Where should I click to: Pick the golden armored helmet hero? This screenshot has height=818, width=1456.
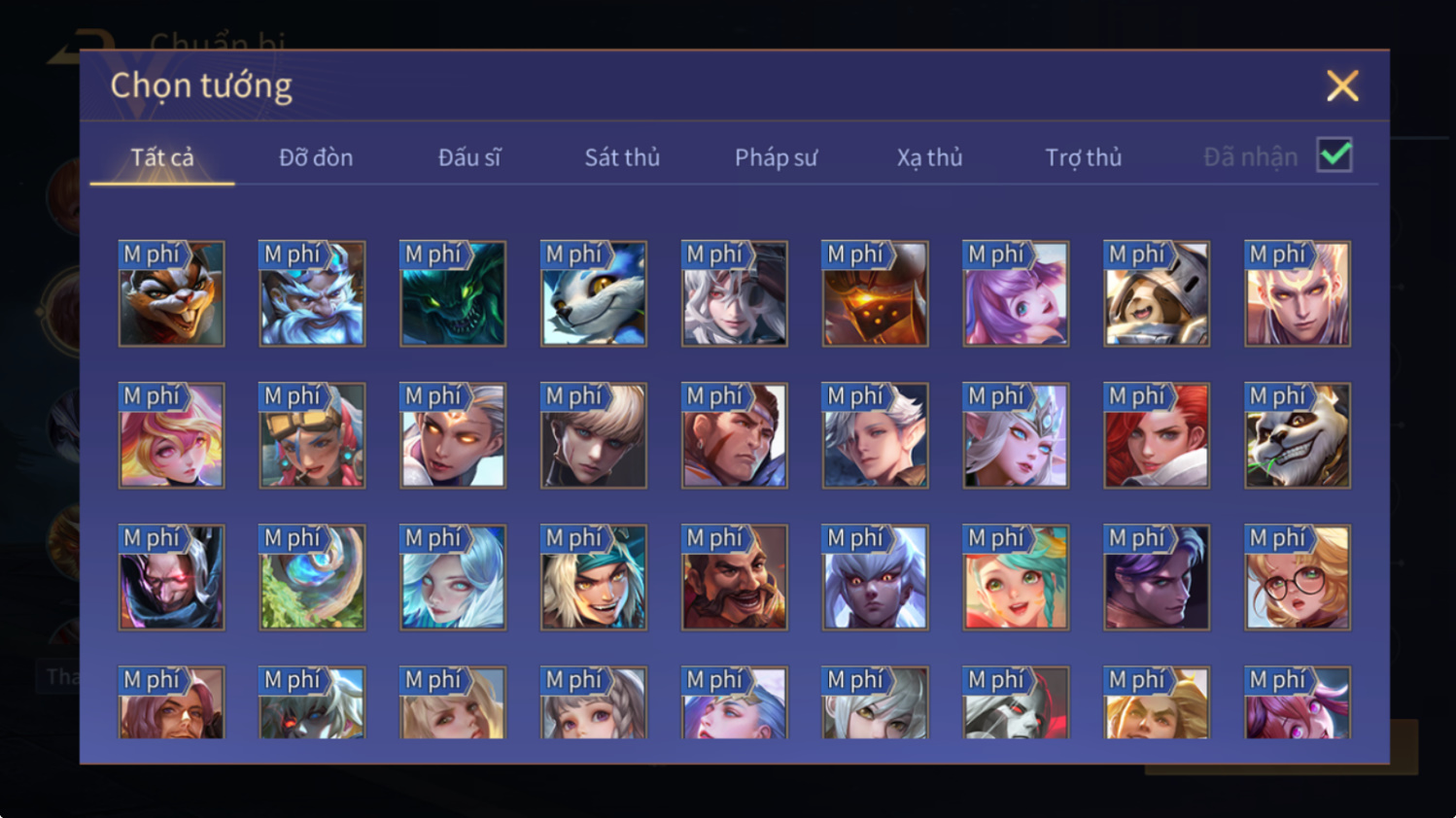[x=875, y=293]
